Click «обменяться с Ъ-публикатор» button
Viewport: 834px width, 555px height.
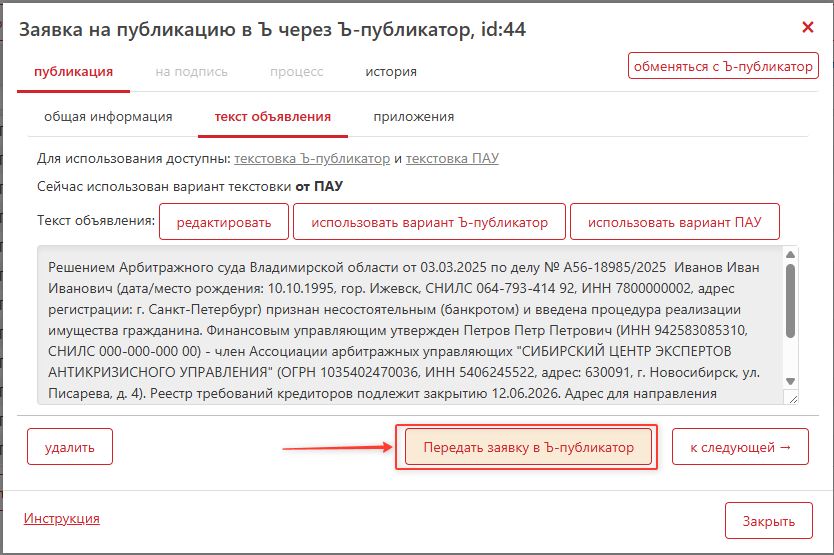723,66
